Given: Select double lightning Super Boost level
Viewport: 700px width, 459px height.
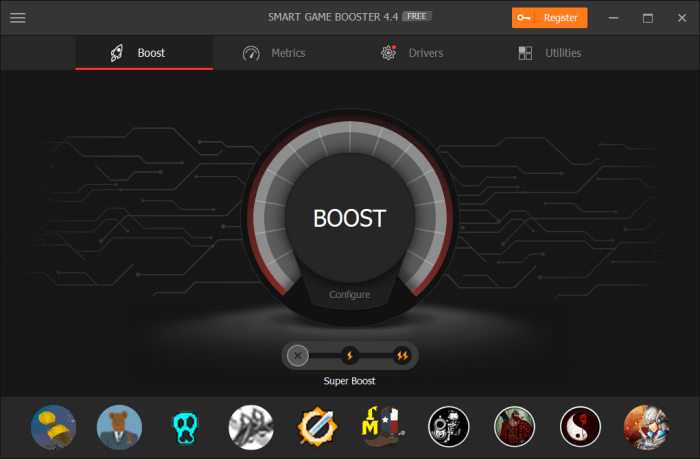Looking at the screenshot, I should pos(403,356).
